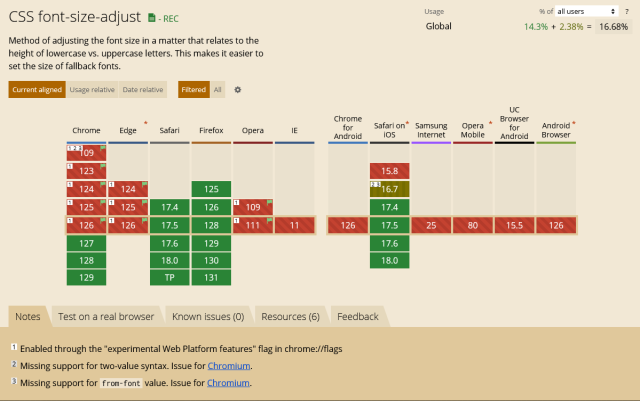Open the Notes tab
This screenshot has height=401, width=640.
(28, 316)
